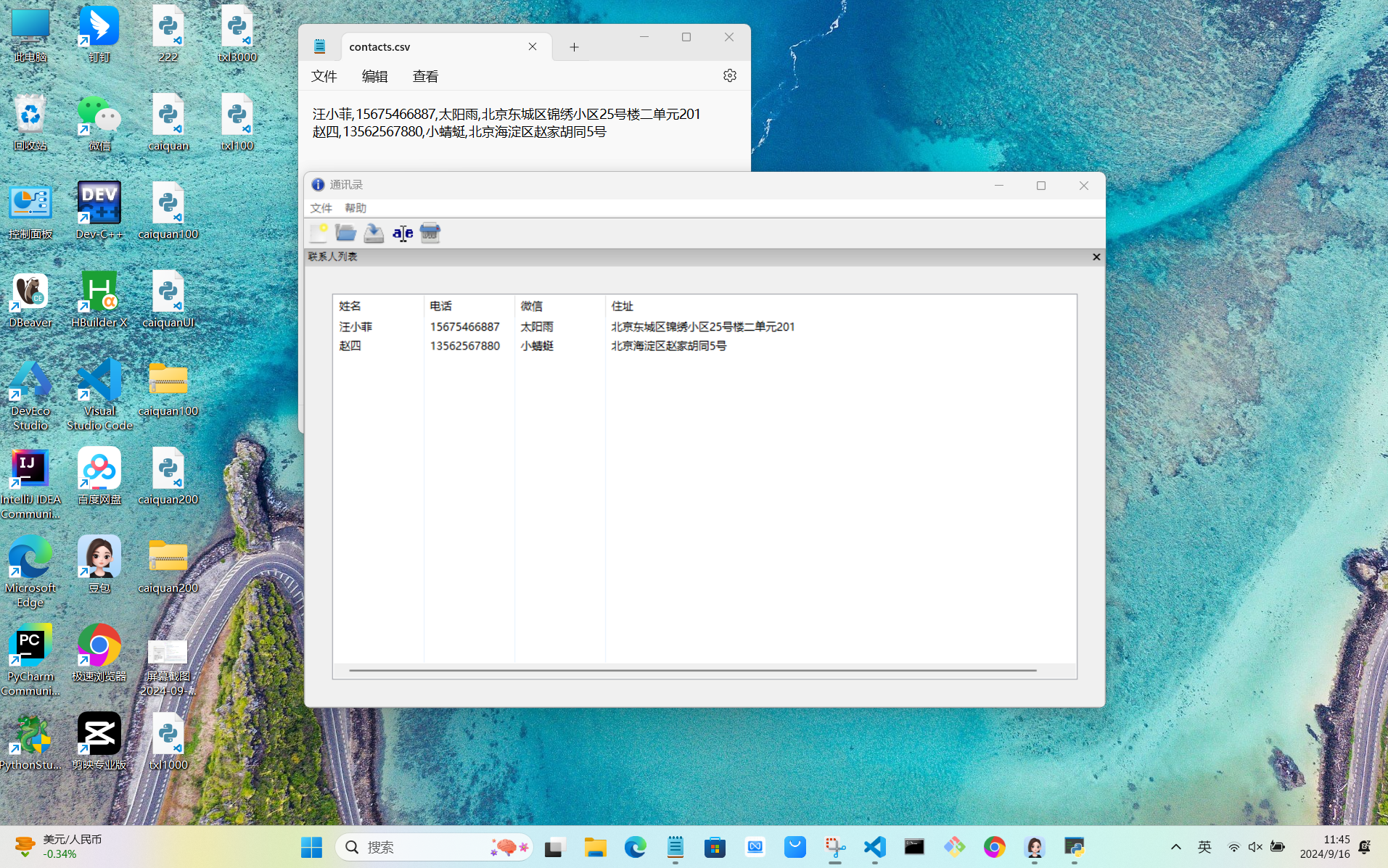Click Visual Studio Code in the taskbar
Image resolution: width=1388 pixels, height=868 pixels.
click(x=874, y=847)
